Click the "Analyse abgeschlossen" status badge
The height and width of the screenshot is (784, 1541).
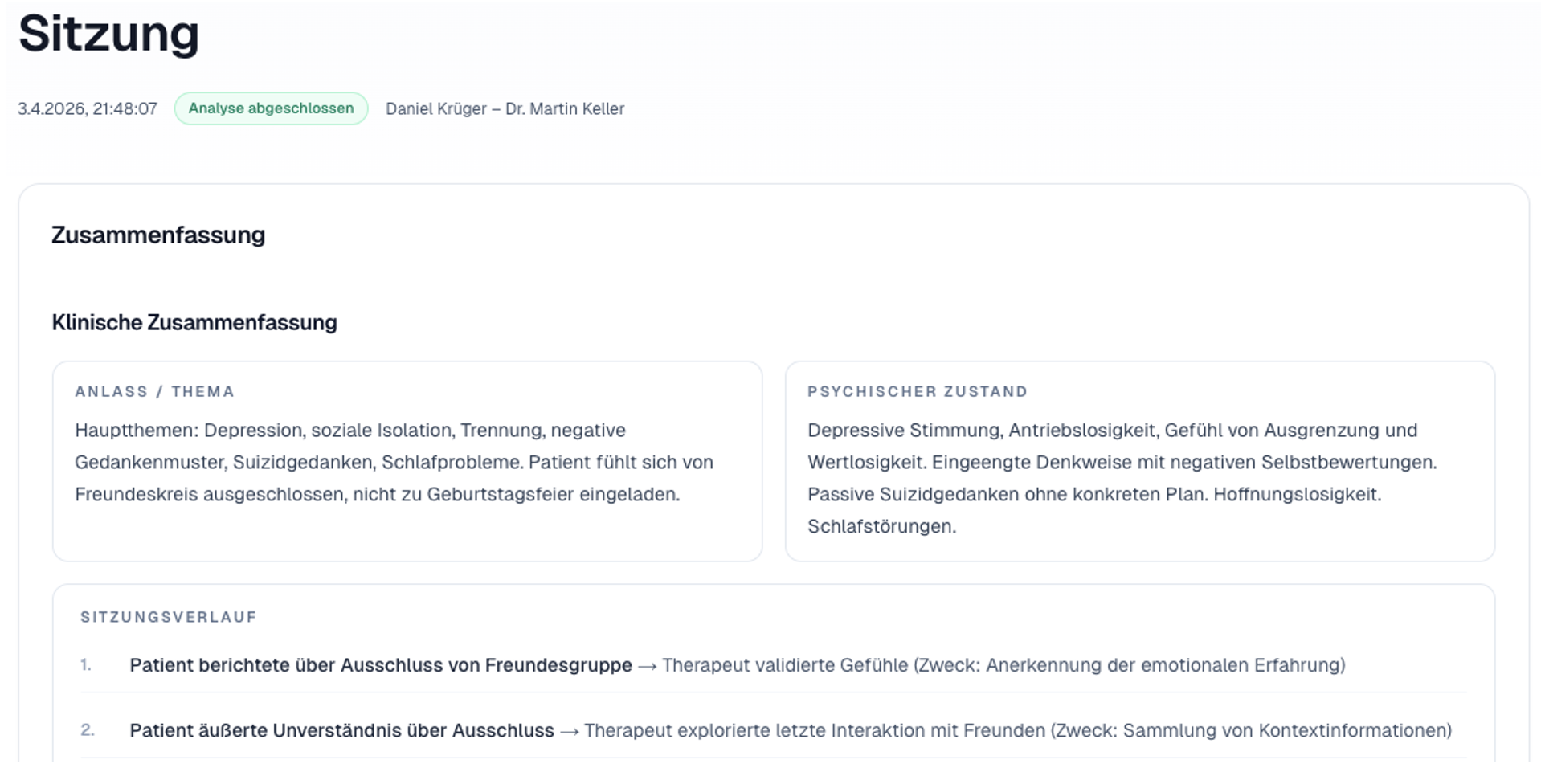tap(271, 108)
